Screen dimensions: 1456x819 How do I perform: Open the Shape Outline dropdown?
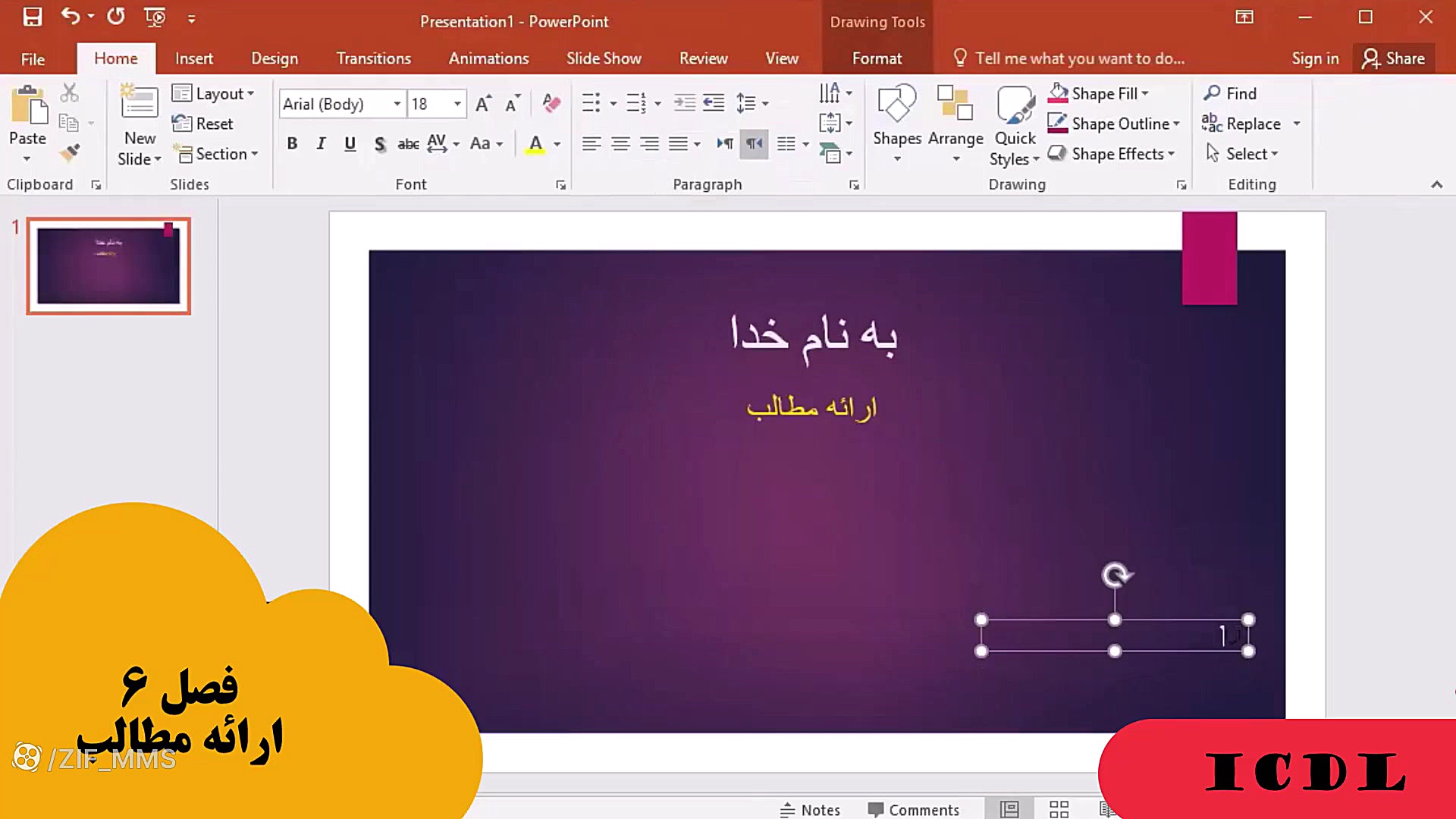pos(1176,124)
